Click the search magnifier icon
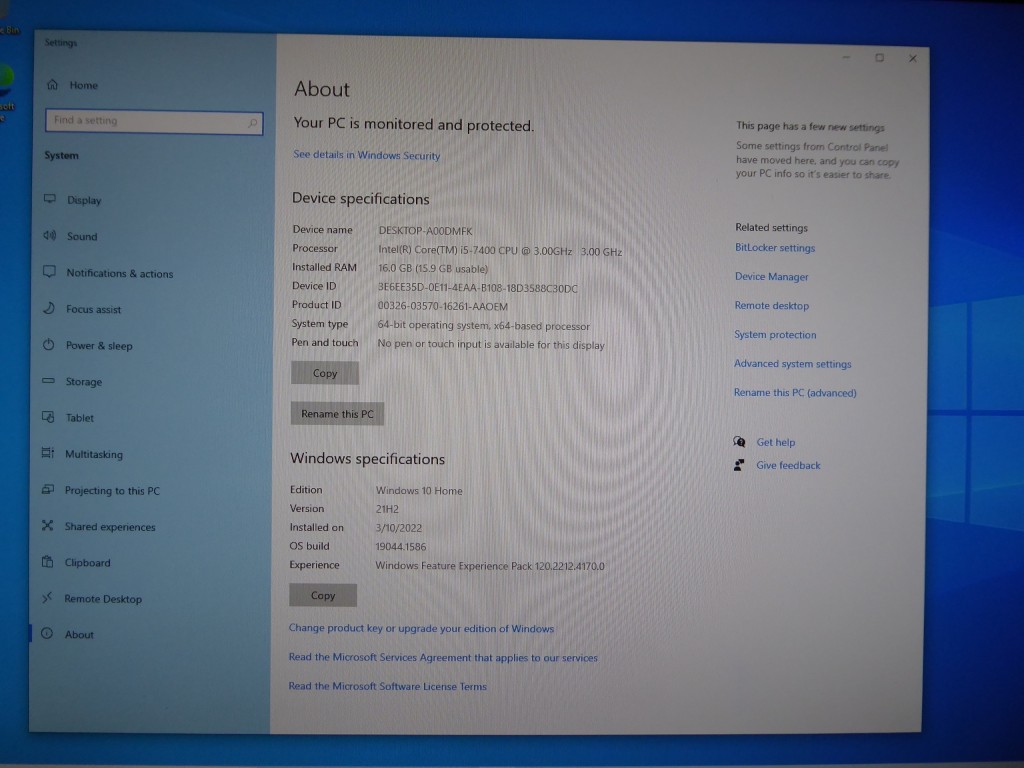The image size is (1024, 768). click(x=253, y=123)
